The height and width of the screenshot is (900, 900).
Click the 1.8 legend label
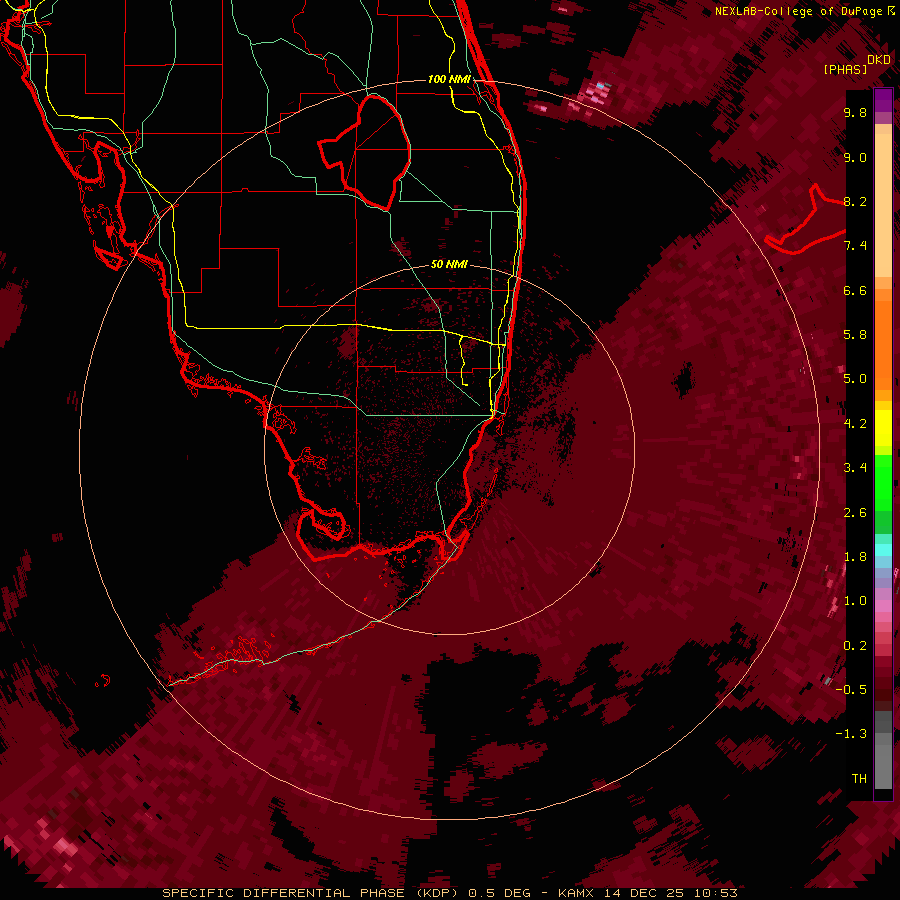[855, 557]
